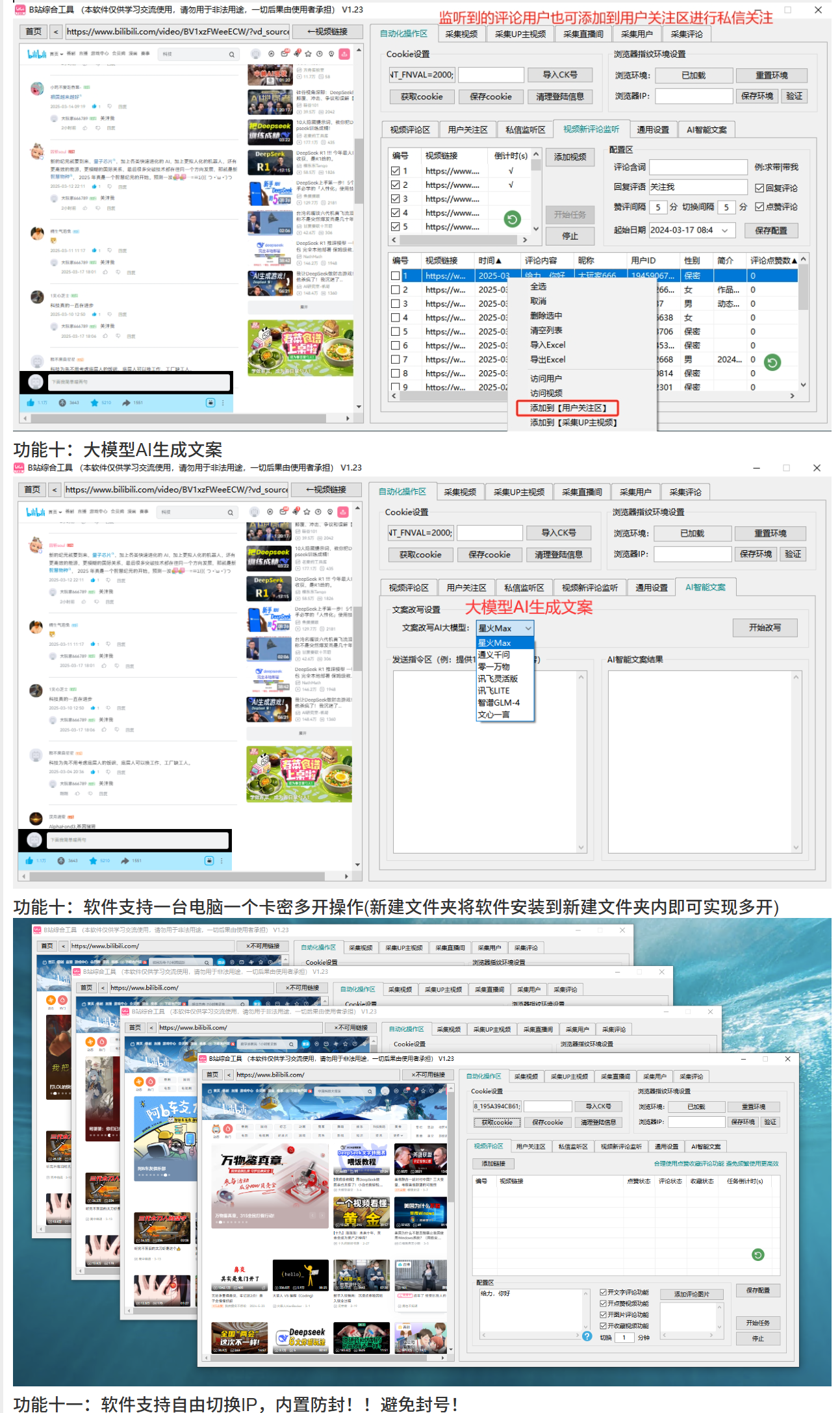Viewport: 840px width, 1413px height.
Task: Switch to 通用设置 tab in AI copywriting window
Action: pyautogui.click(x=652, y=588)
